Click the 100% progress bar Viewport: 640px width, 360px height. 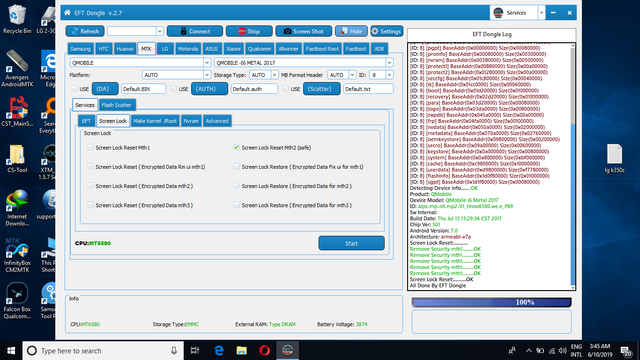tap(491, 302)
